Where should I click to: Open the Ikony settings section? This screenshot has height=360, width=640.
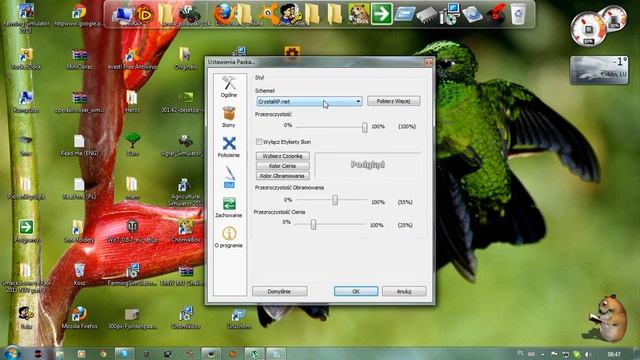(229, 117)
